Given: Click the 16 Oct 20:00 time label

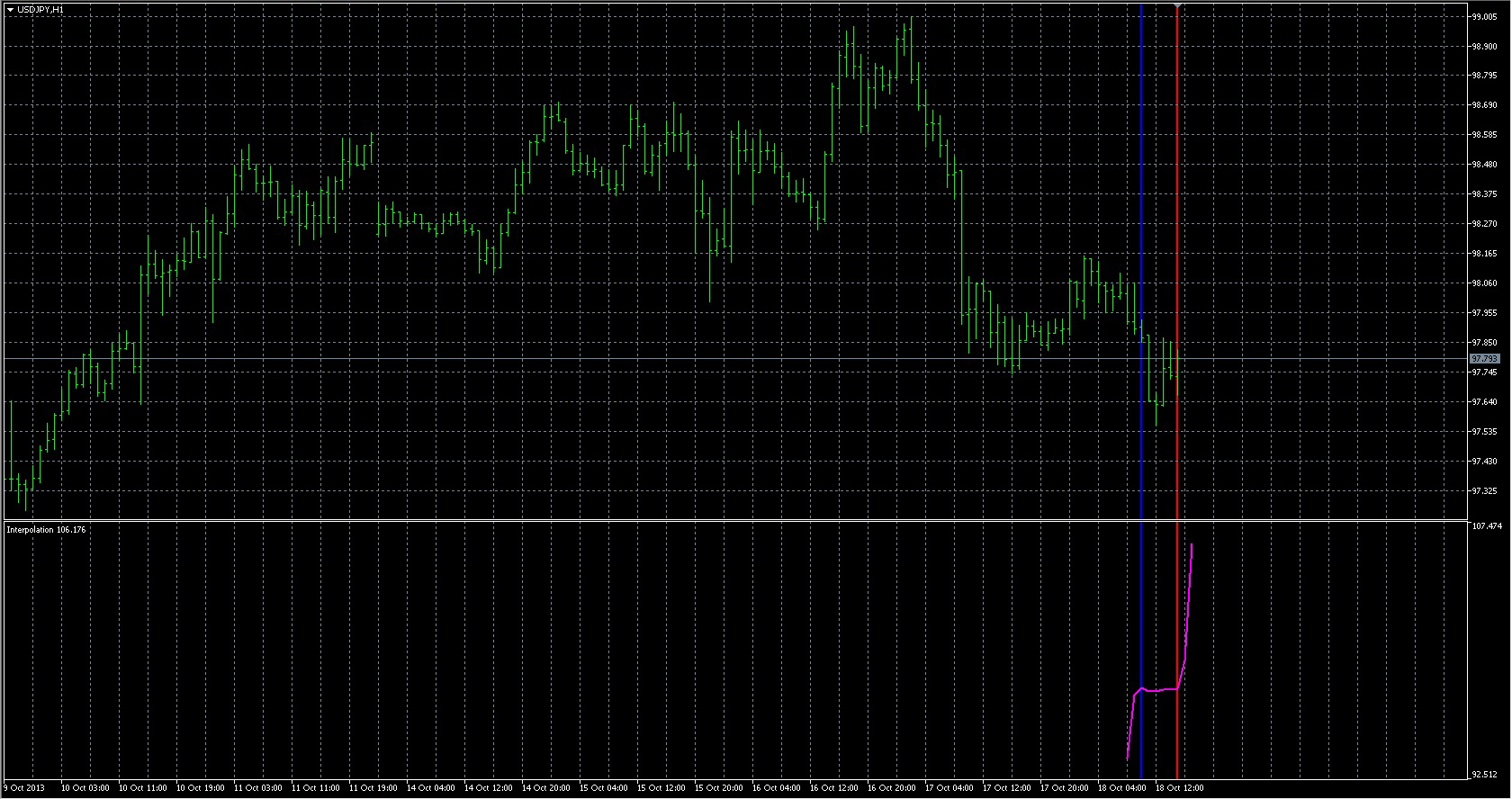Looking at the screenshot, I should (892, 788).
